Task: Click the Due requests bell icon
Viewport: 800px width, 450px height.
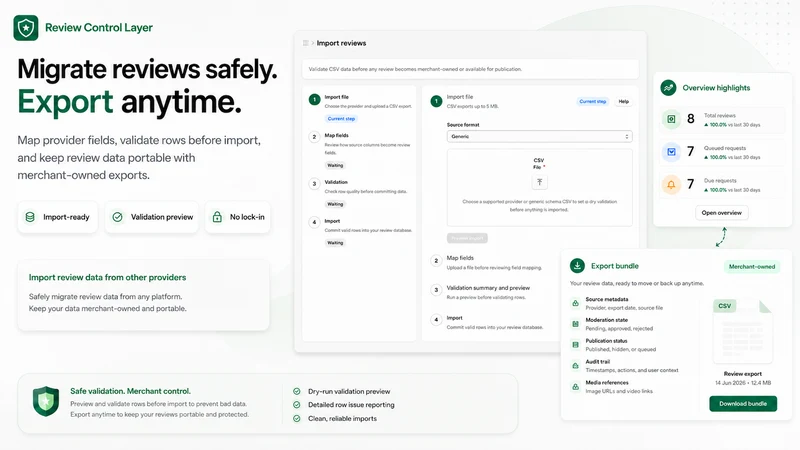Action: point(671,184)
